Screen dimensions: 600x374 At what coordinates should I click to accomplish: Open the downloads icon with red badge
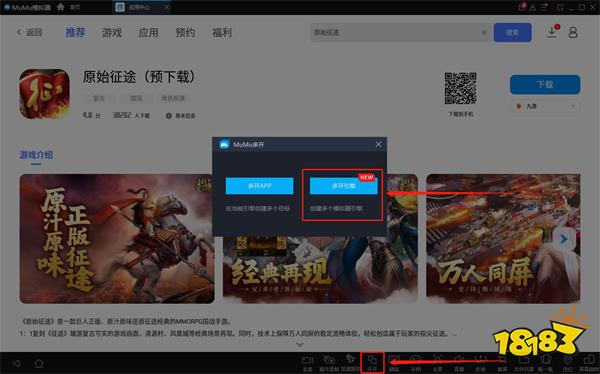pyautogui.click(x=553, y=32)
